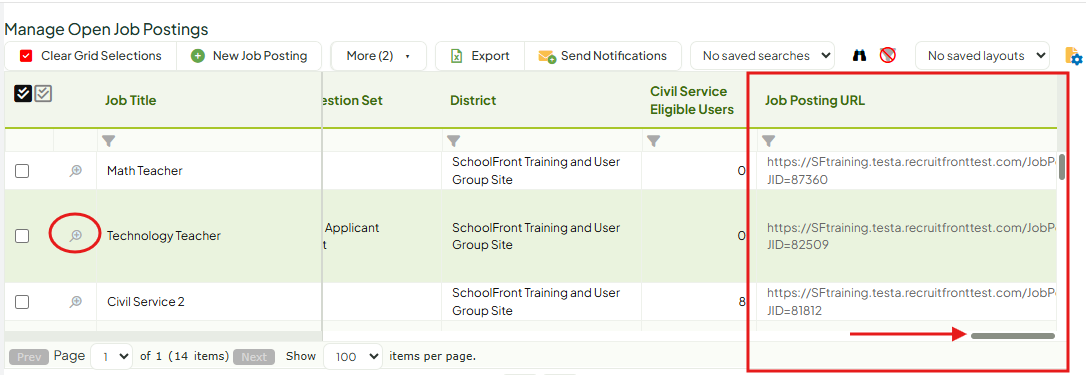This screenshot has height=375, width=1086.
Task: Open the No saved layouts dropdown
Action: tap(982, 56)
